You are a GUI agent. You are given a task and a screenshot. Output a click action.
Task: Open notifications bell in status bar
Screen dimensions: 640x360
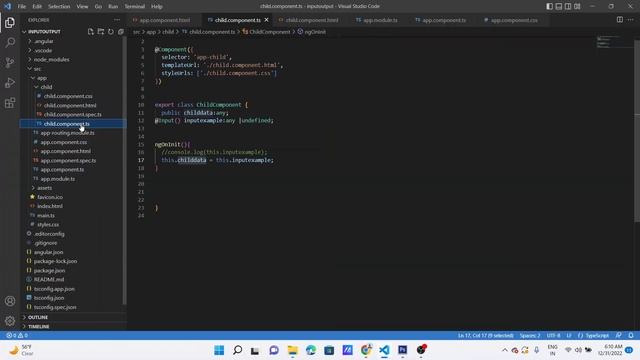(631, 335)
